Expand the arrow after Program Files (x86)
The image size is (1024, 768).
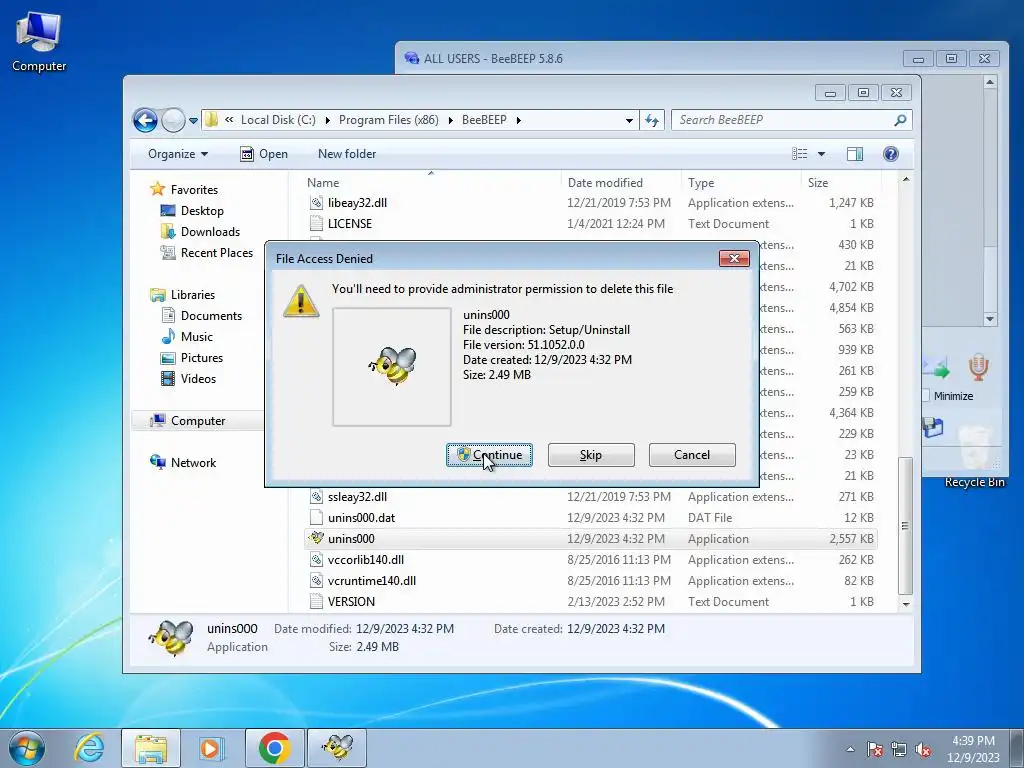click(451, 120)
